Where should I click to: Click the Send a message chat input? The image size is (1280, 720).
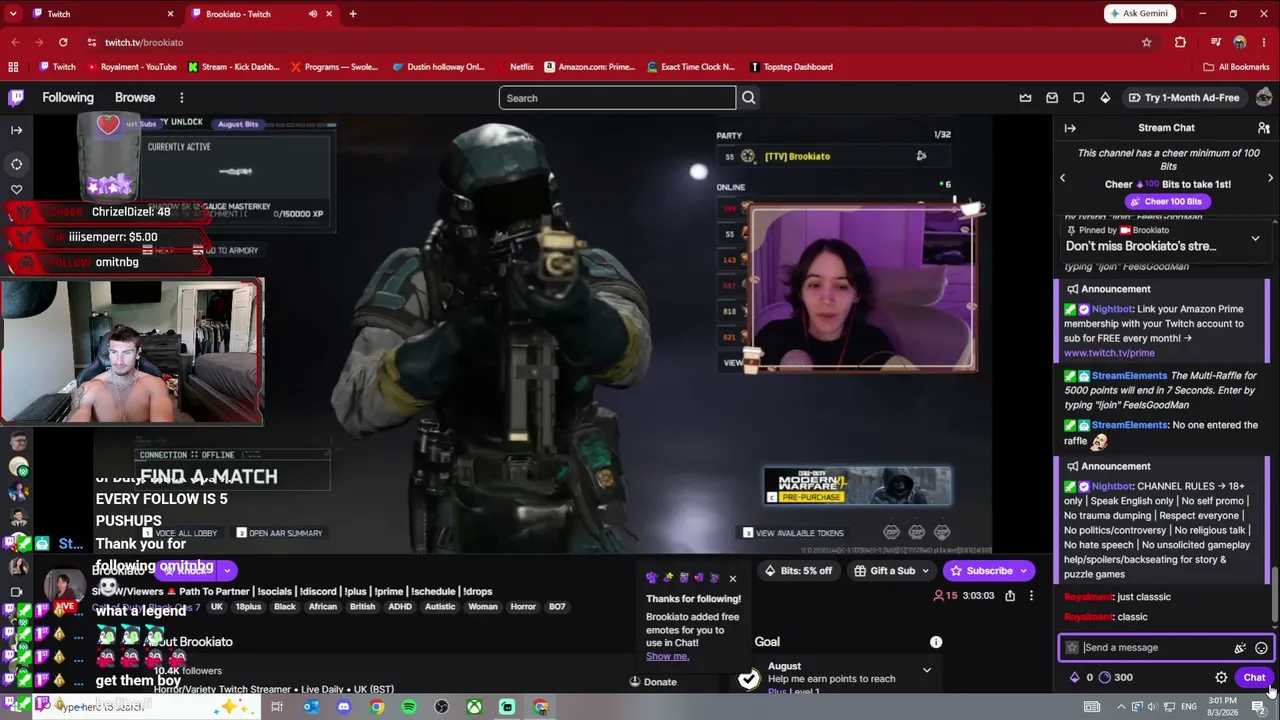[1166, 648]
